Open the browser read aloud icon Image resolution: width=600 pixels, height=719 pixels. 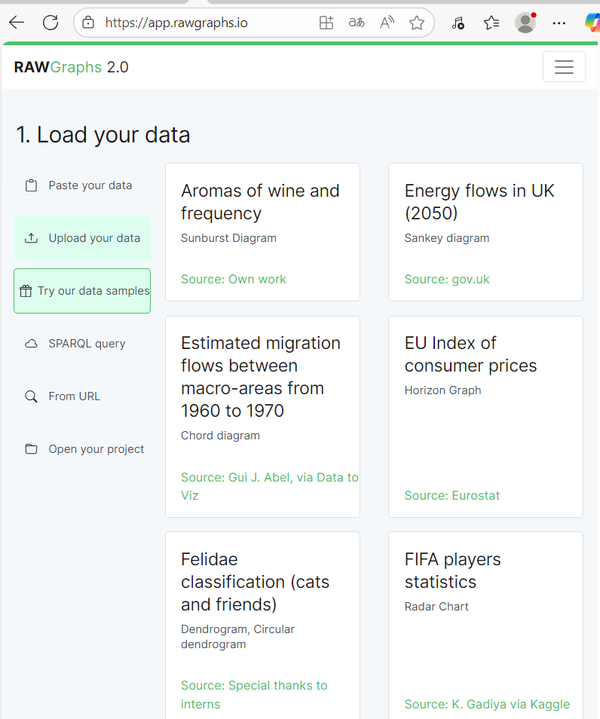tap(387, 22)
